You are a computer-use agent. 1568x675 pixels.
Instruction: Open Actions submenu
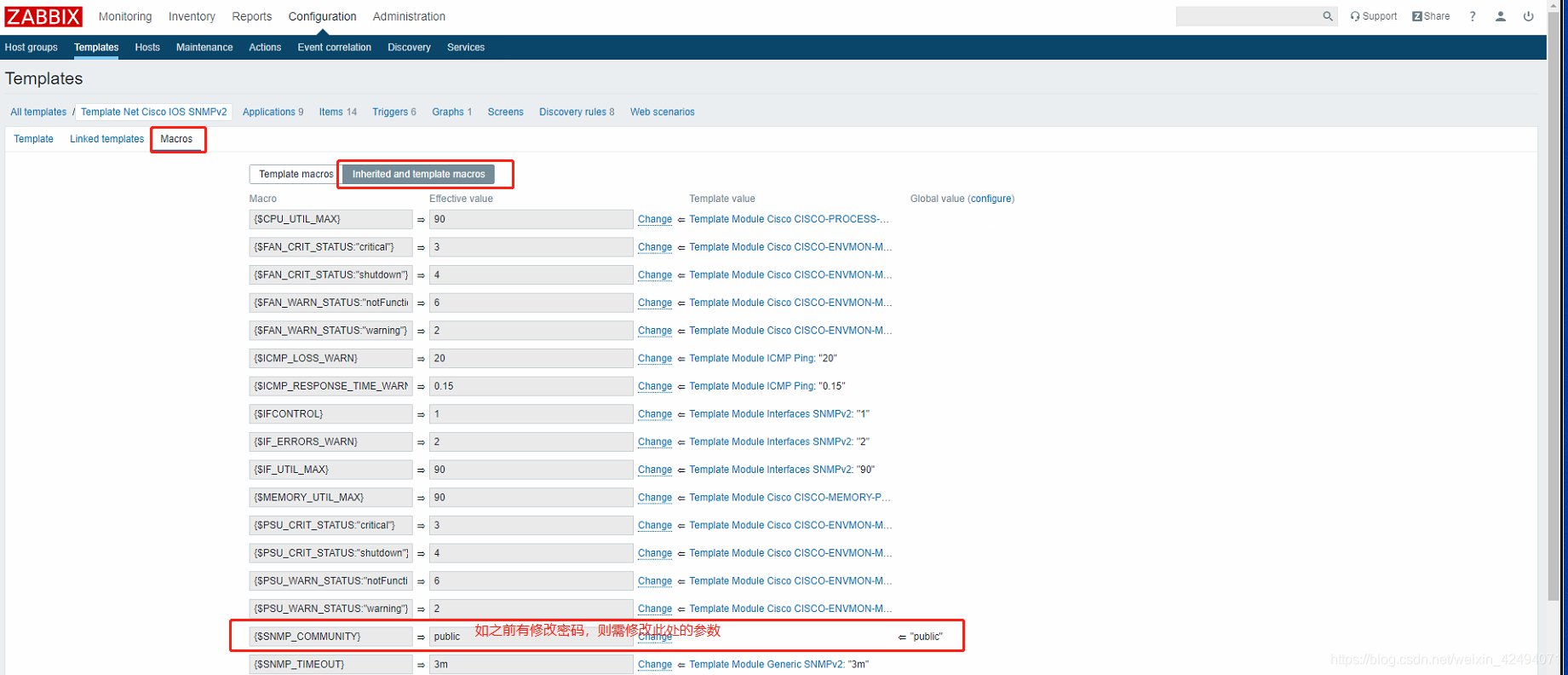tap(265, 48)
